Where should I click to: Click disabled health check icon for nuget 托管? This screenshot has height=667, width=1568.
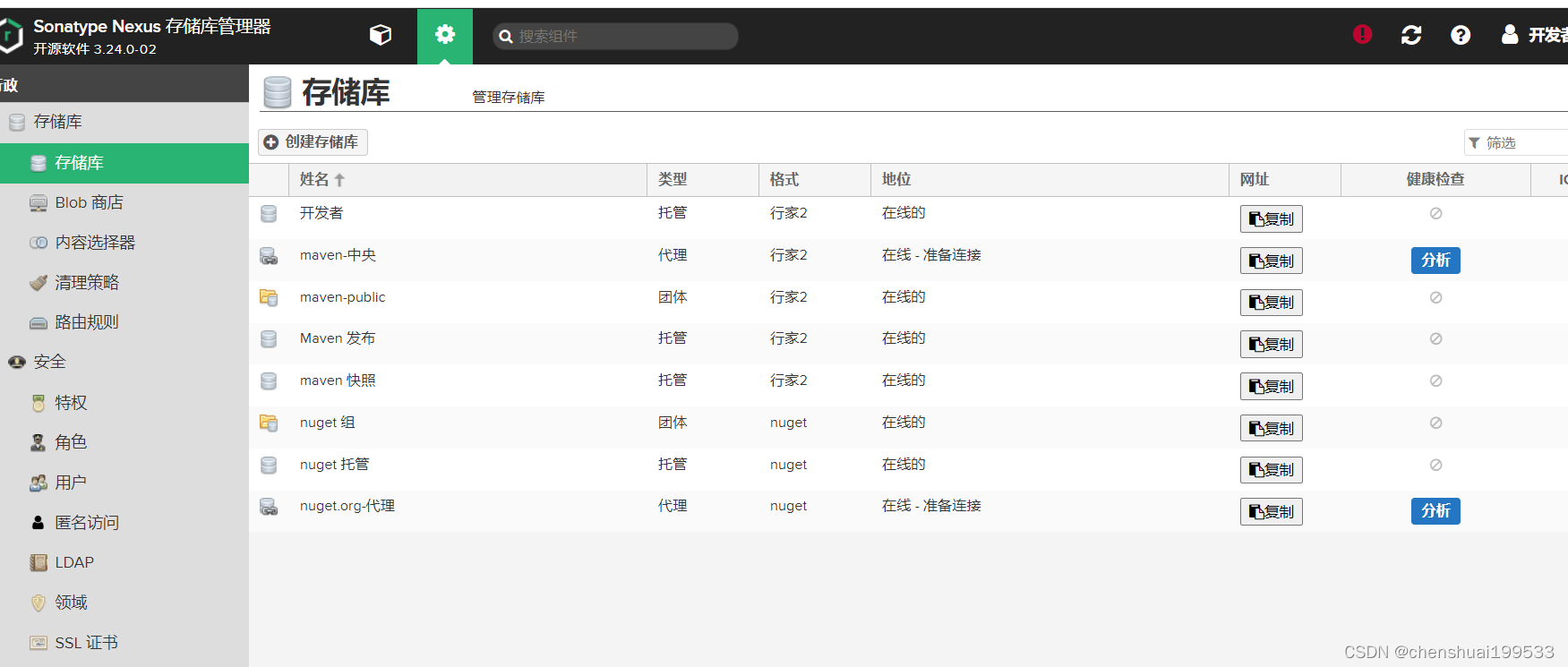(1435, 465)
